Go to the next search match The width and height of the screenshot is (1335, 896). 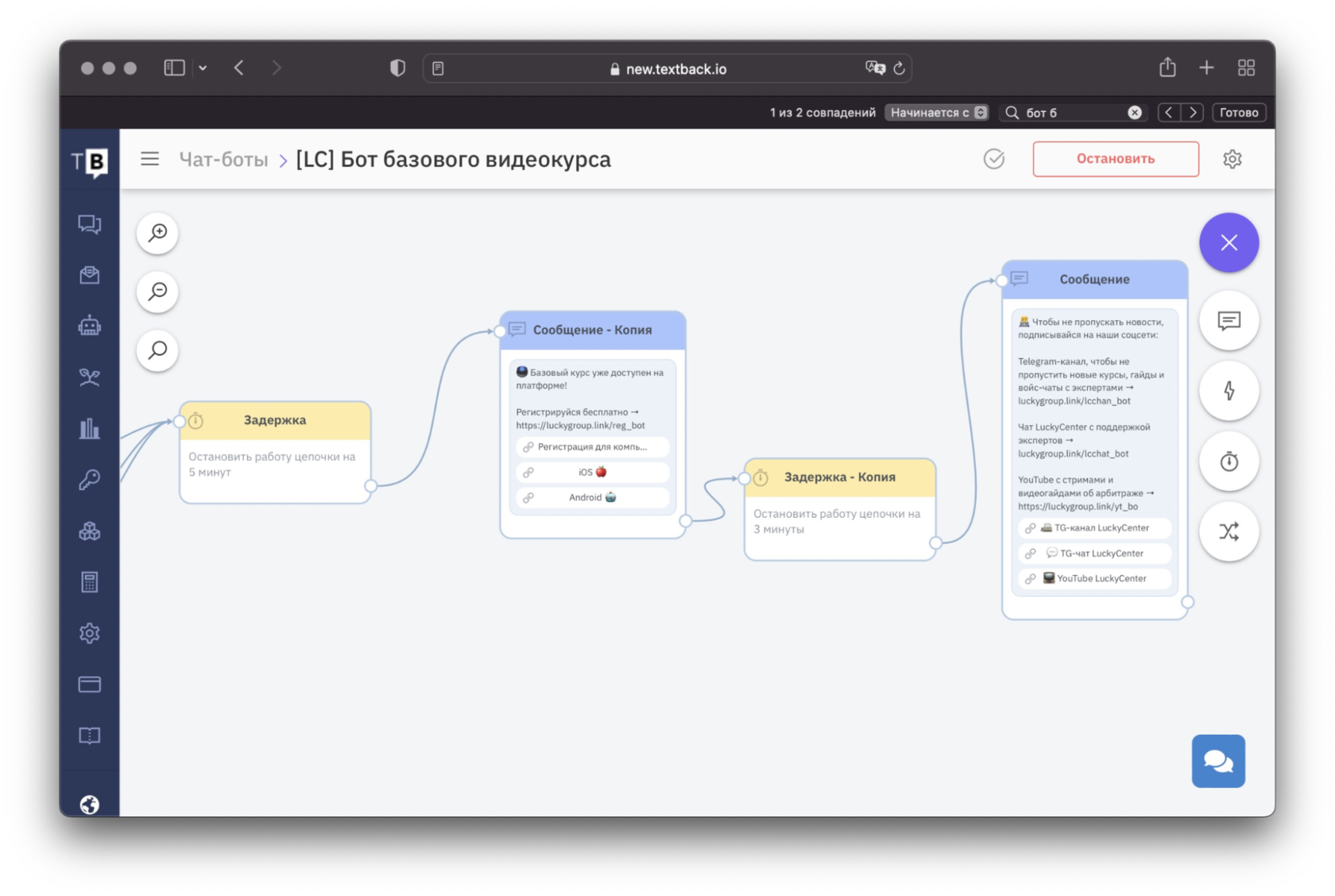click(1193, 113)
